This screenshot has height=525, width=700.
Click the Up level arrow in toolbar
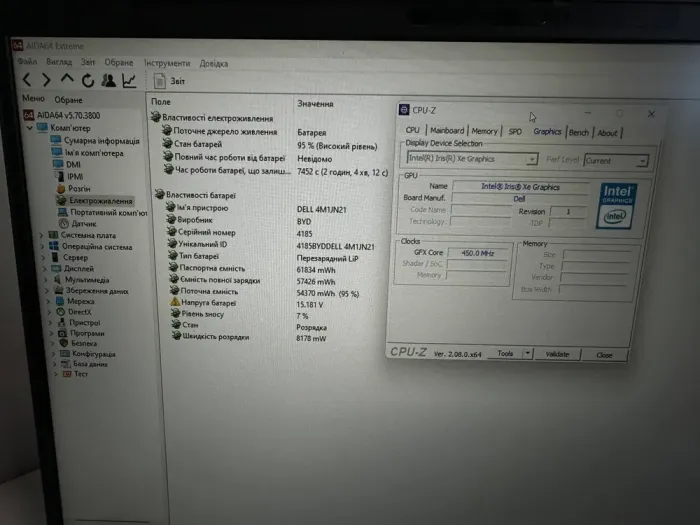67,80
